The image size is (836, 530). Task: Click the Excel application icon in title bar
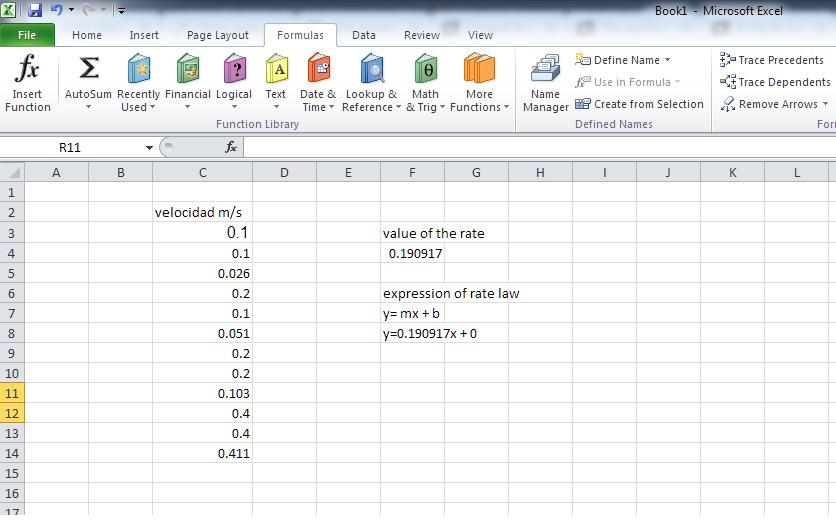[9, 10]
